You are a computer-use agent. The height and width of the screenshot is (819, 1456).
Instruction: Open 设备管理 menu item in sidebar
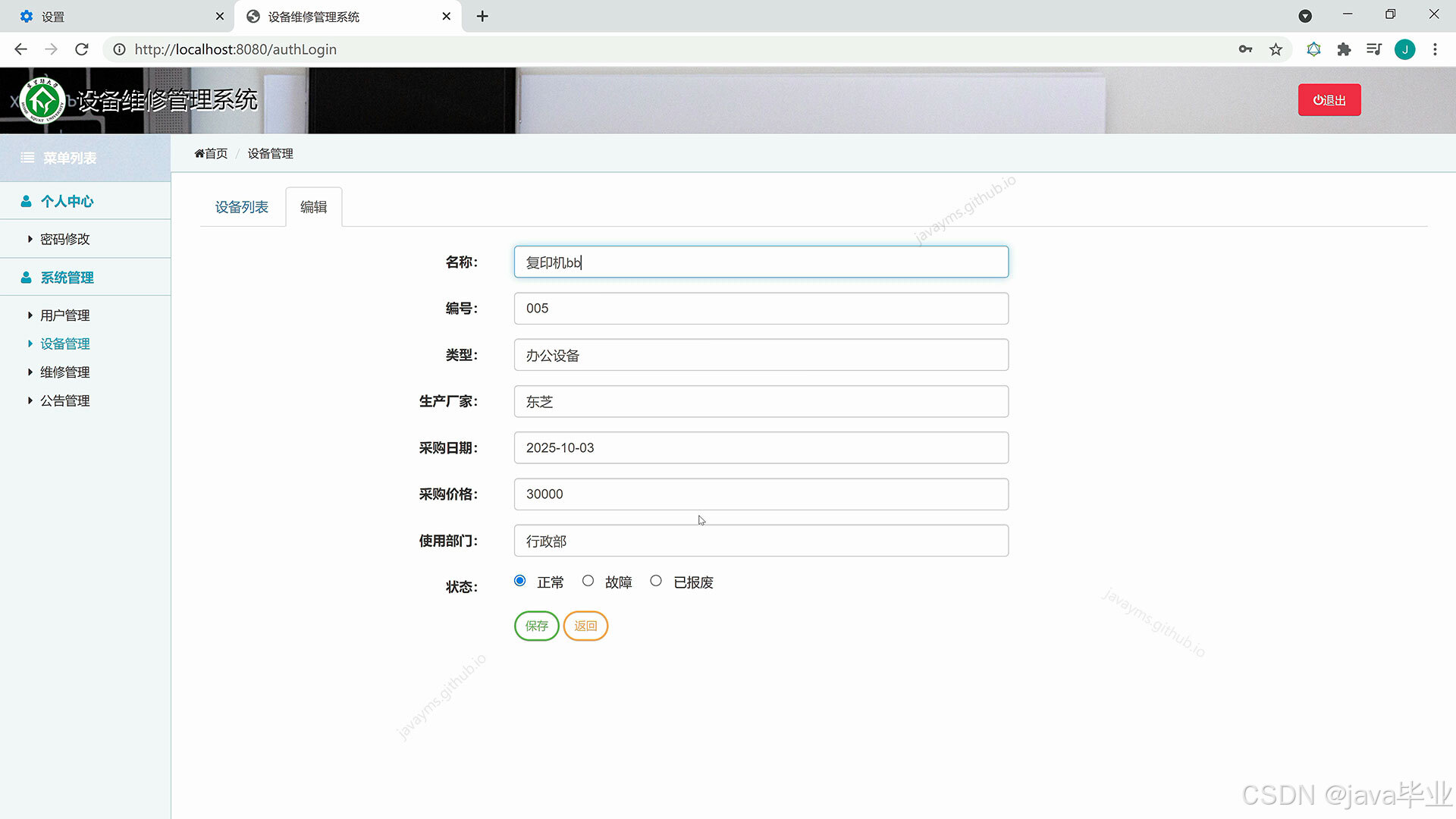pyautogui.click(x=64, y=344)
